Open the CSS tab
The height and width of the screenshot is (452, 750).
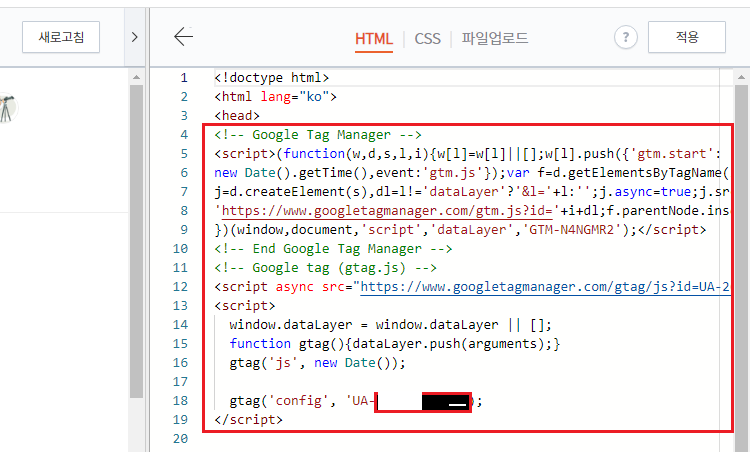427,38
